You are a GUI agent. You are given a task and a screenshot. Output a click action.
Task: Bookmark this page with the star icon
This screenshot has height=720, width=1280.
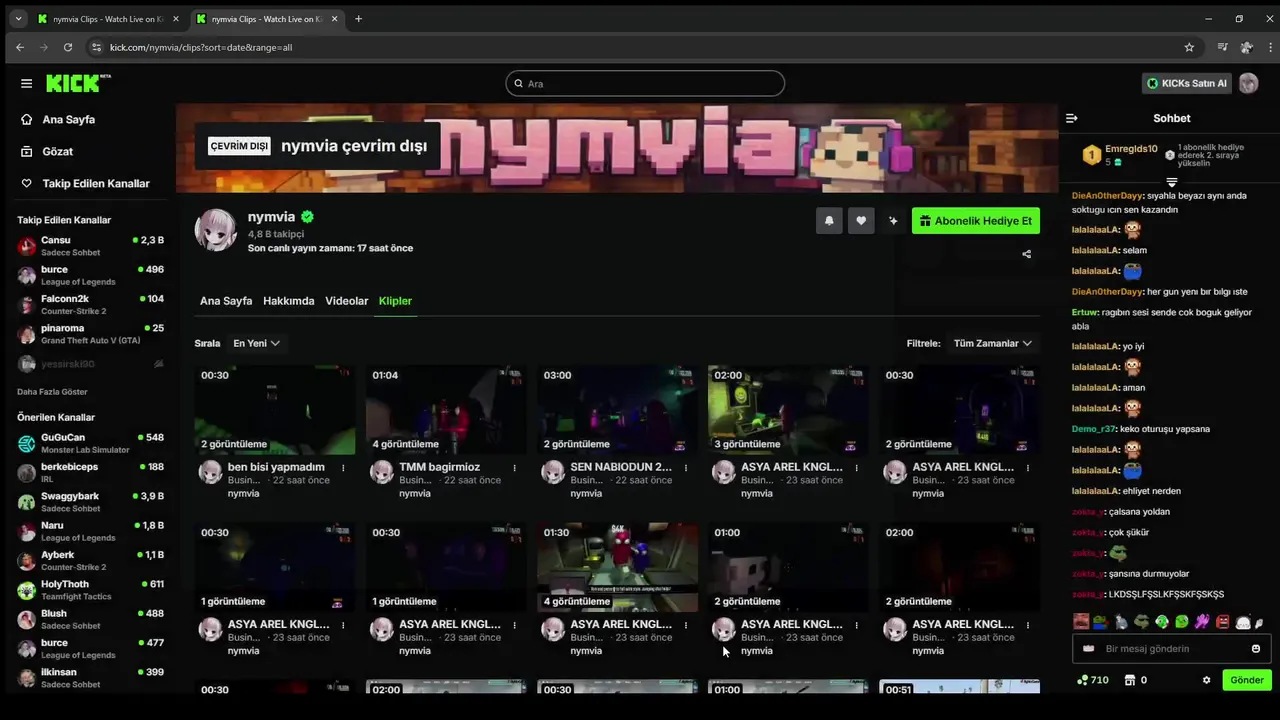tap(1189, 47)
